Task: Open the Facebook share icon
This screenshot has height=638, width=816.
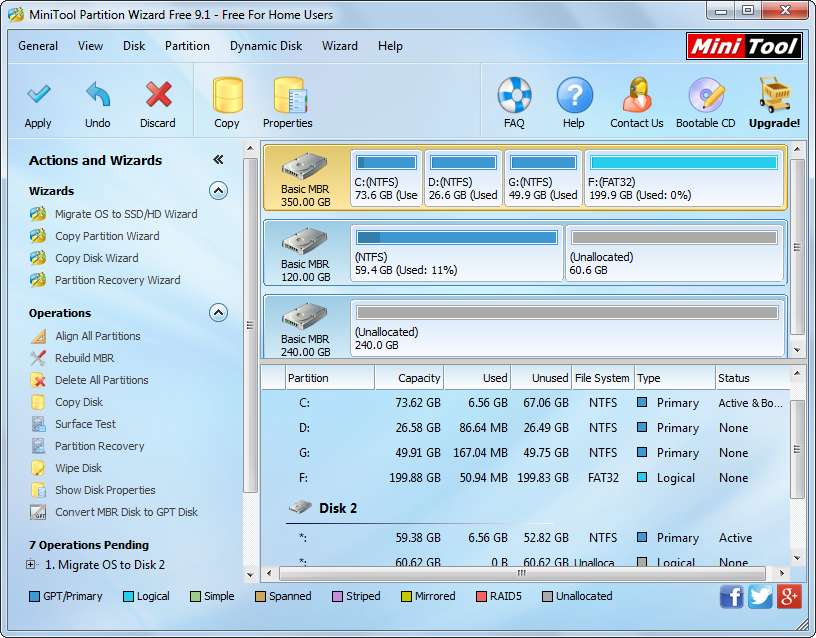Action: [x=732, y=596]
